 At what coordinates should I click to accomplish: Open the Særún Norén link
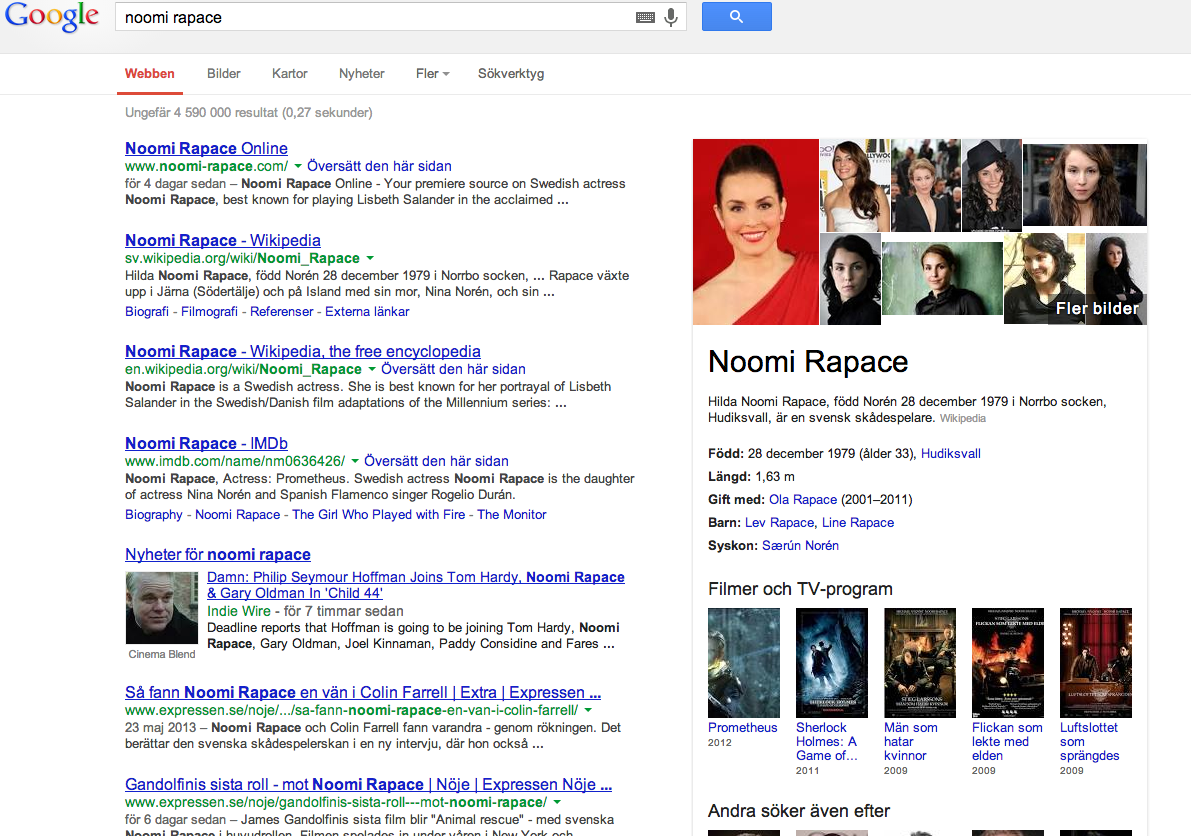(x=800, y=545)
